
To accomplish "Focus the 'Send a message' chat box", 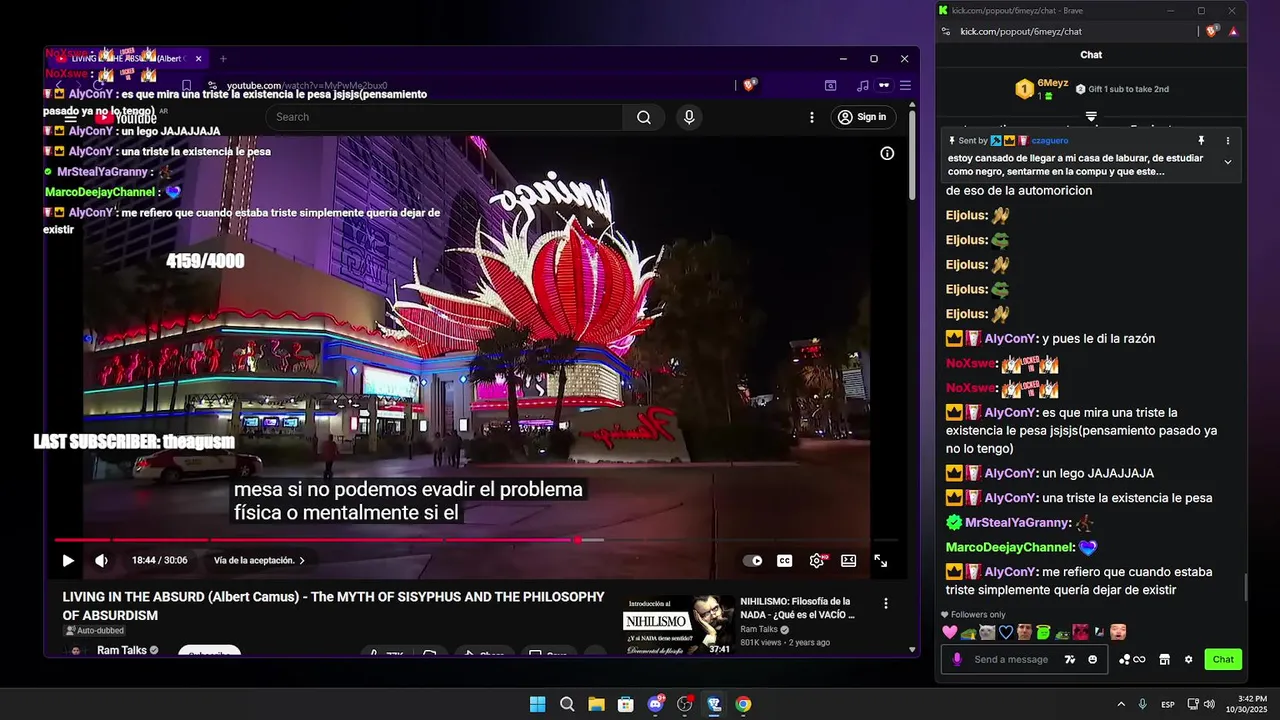I will (1011, 659).
